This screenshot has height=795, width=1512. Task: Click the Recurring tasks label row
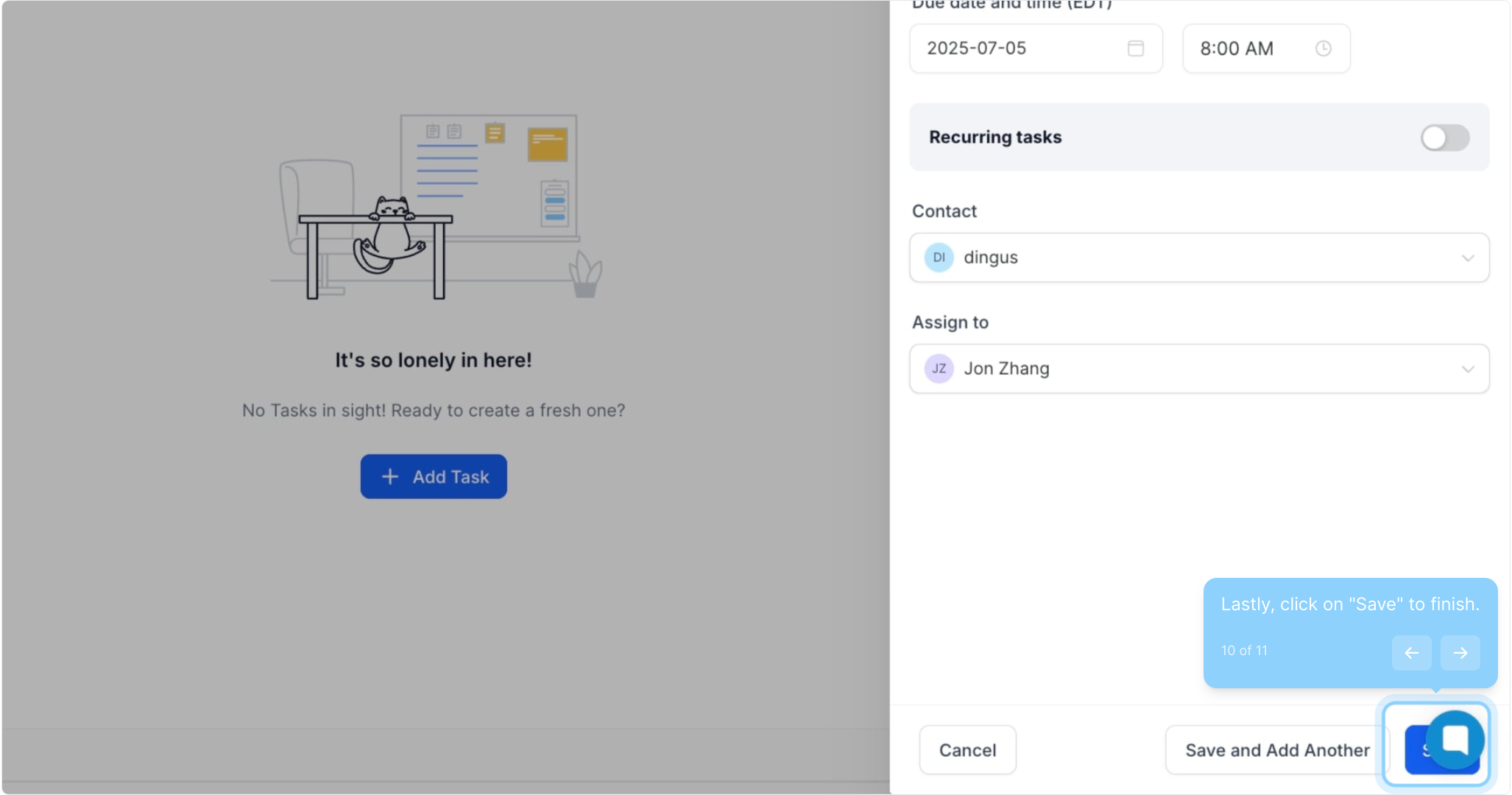pos(995,138)
